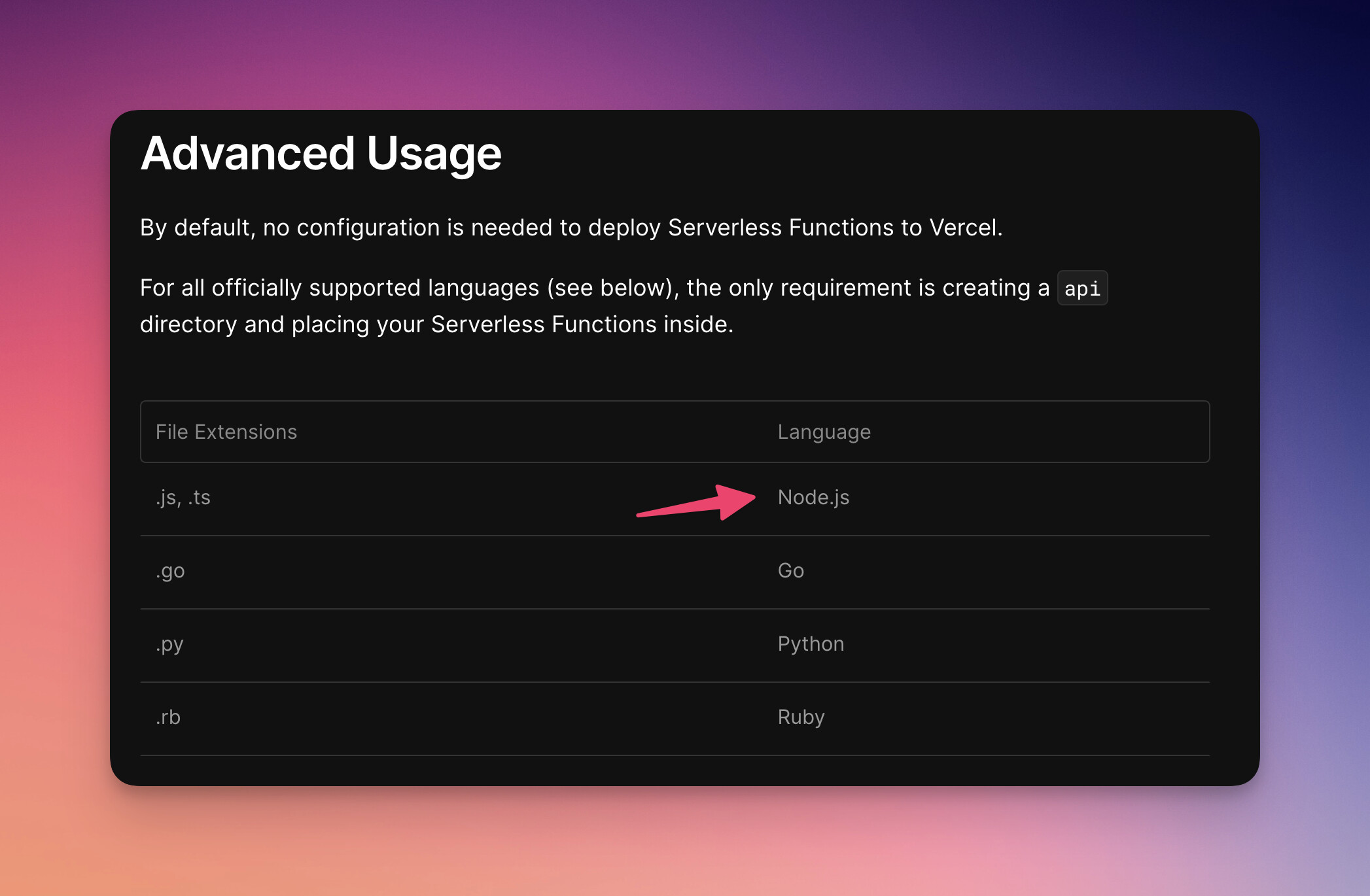
Task: Select the .go extension cell
Action: (170, 571)
